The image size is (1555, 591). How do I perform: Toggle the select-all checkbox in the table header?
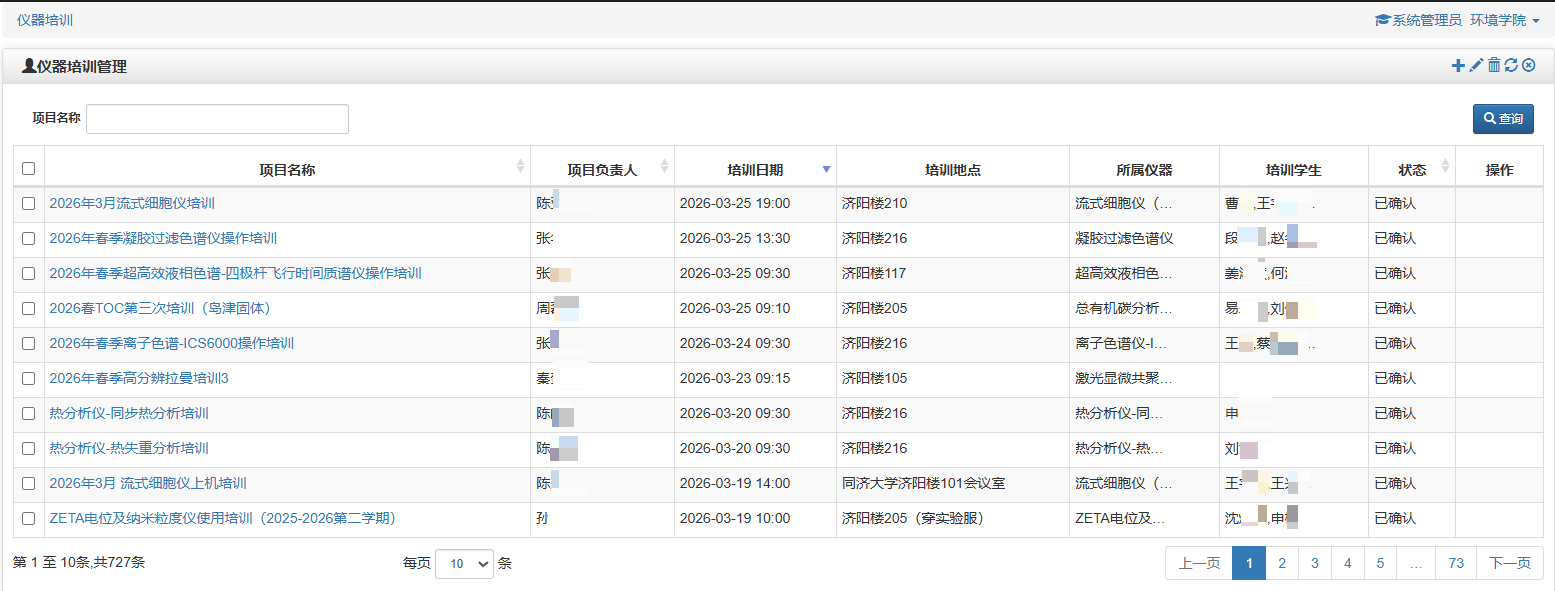29,168
